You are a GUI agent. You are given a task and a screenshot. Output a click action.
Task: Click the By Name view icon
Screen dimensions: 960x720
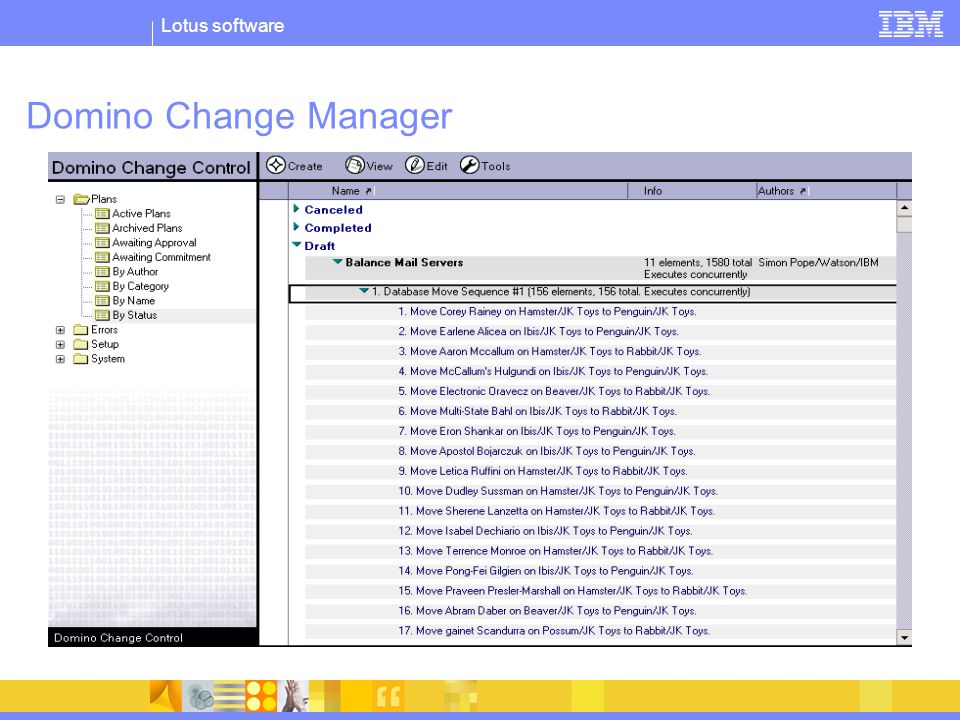pos(102,301)
